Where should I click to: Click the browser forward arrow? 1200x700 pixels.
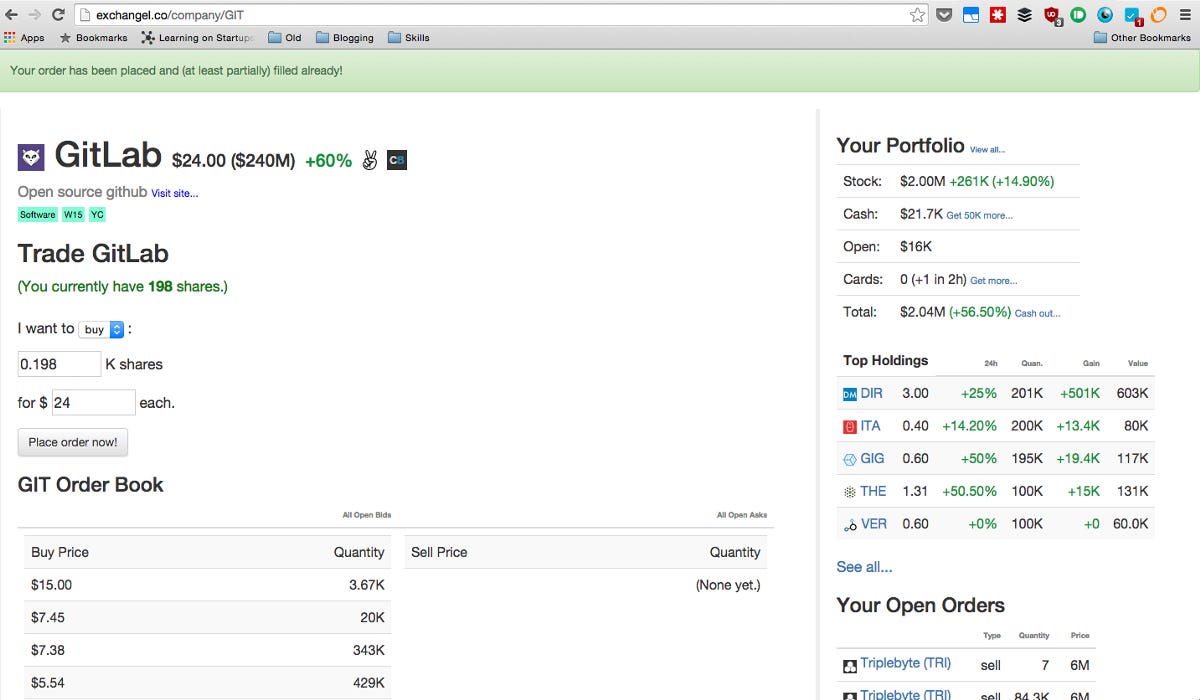(x=35, y=15)
